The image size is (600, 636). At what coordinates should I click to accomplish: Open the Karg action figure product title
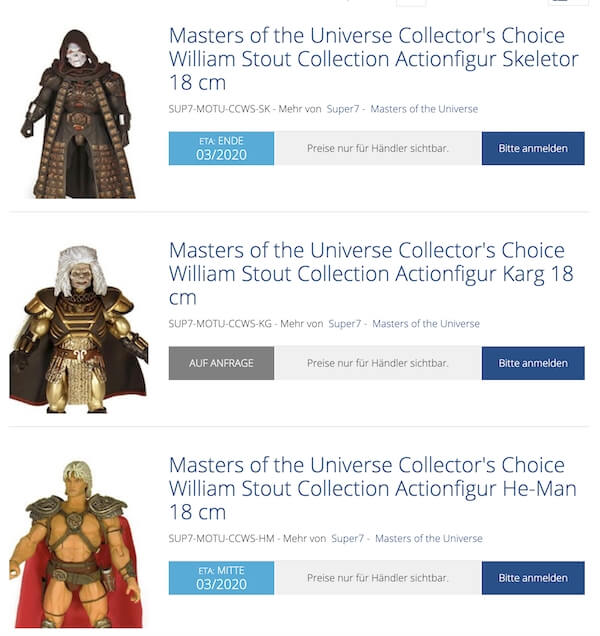[371, 273]
